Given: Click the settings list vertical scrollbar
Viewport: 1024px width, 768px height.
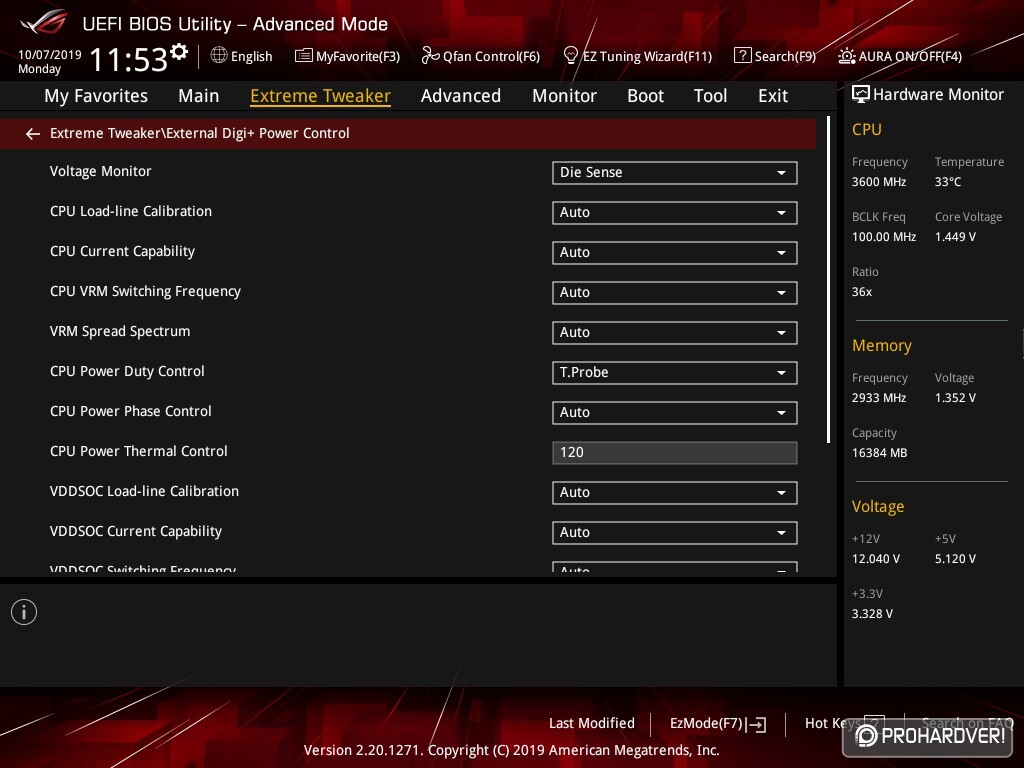Looking at the screenshot, I should pos(828,280).
